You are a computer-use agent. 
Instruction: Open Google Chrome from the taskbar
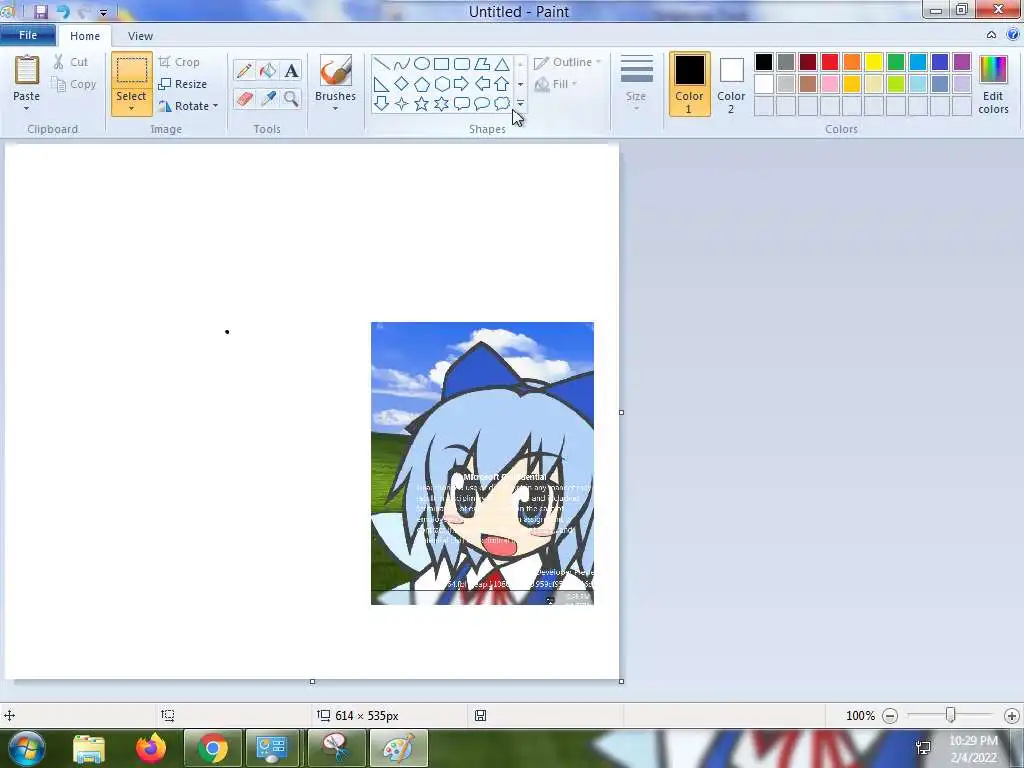click(212, 748)
